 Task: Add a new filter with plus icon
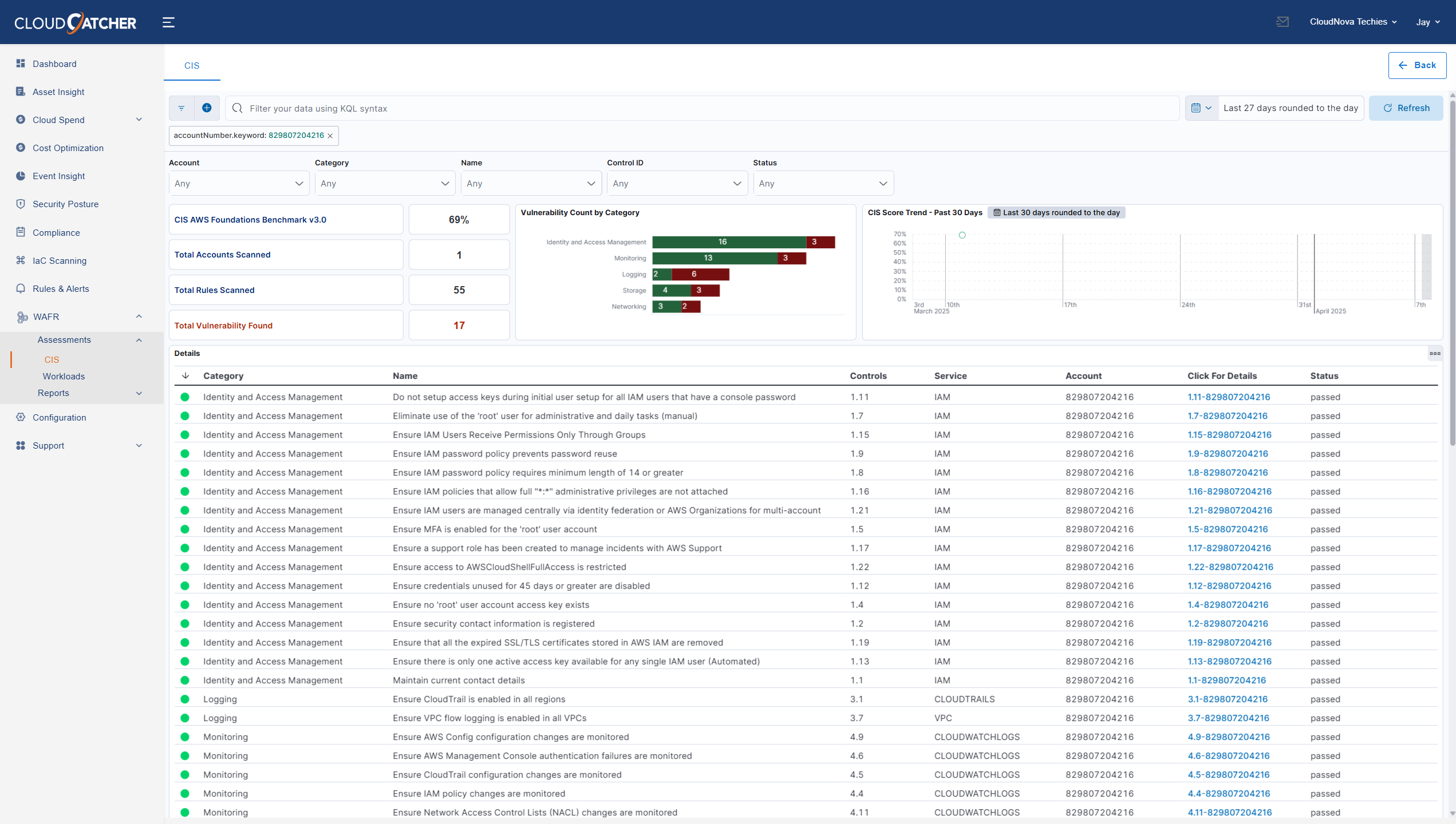tap(207, 108)
